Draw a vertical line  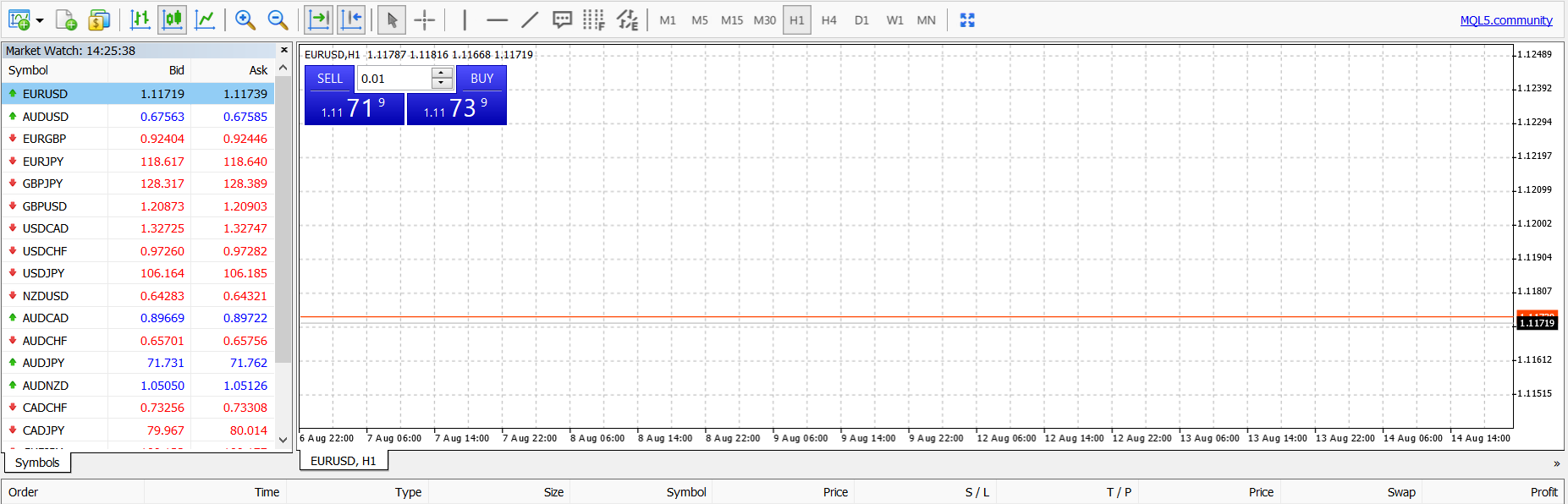pos(465,19)
